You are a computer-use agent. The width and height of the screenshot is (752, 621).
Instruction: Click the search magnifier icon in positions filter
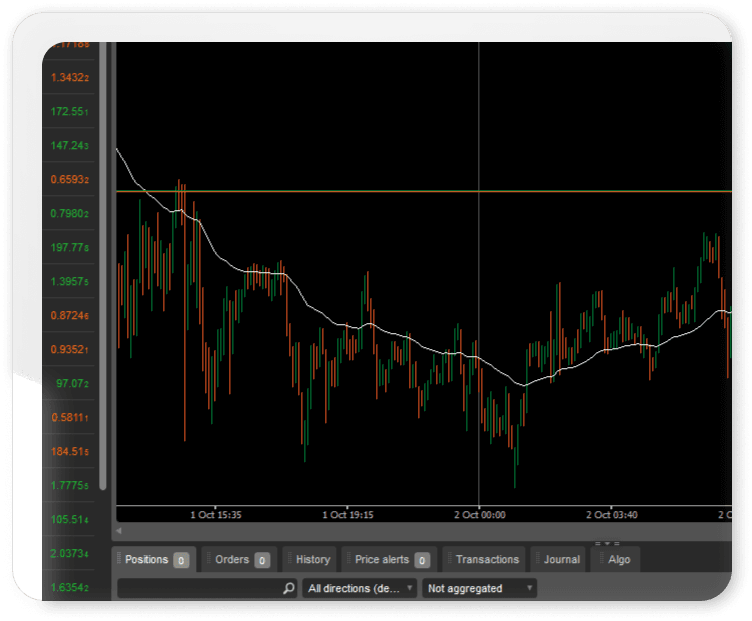tap(288, 589)
